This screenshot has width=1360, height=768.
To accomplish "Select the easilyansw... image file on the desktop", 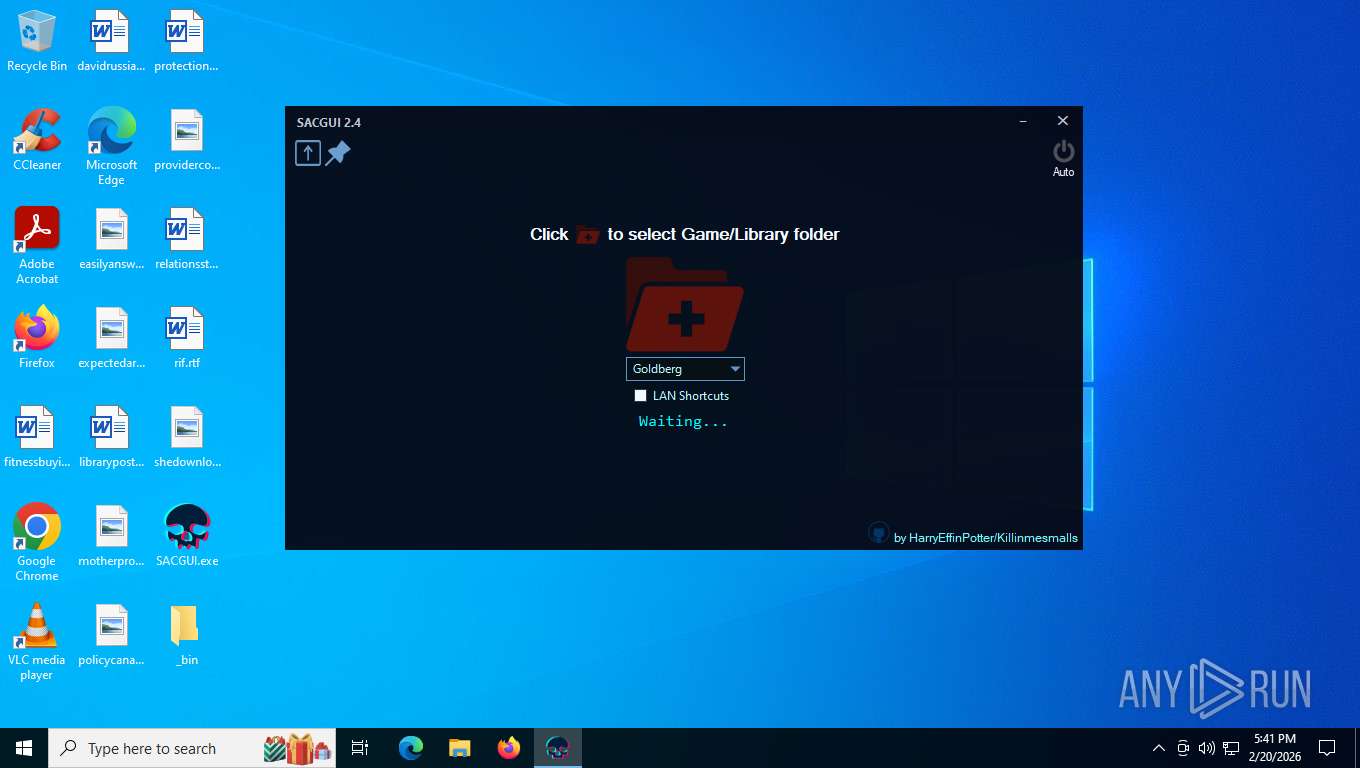I will pos(111,239).
